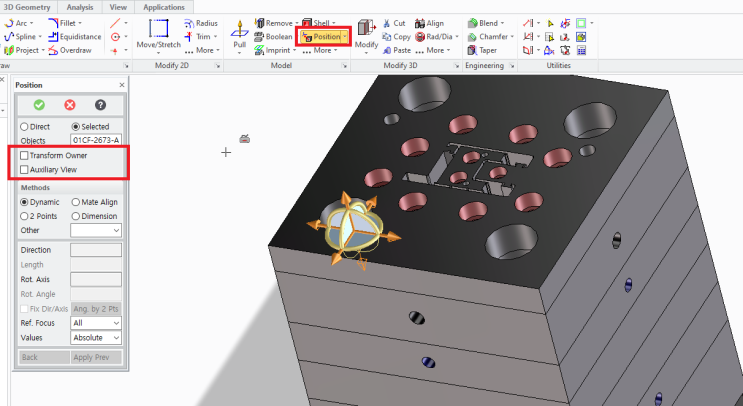743x406 pixels.
Task: Choose the Dynamic method
Action: [x=40, y=202]
